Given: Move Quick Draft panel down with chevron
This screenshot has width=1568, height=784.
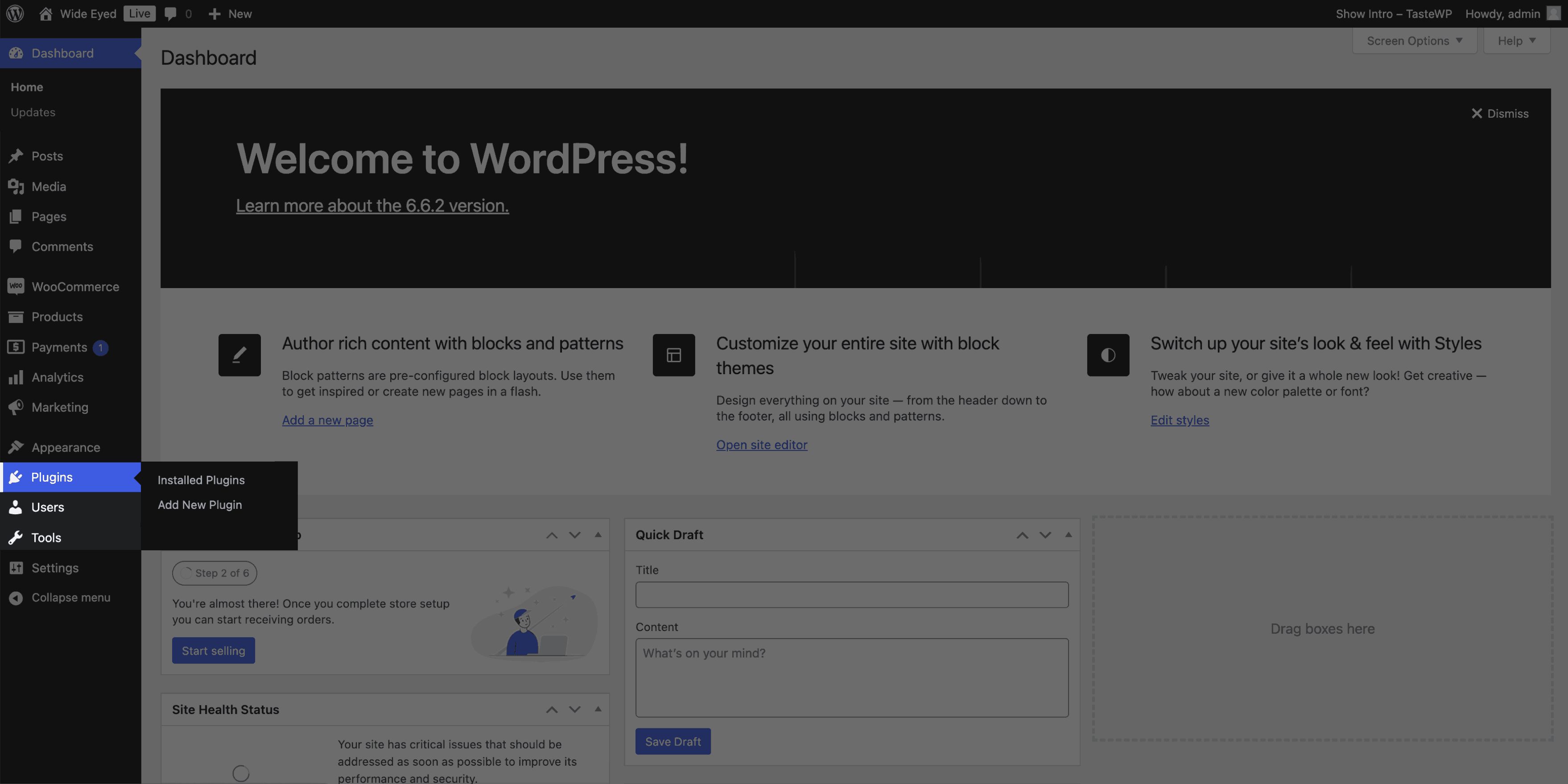Looking at the screenshot, I should (x=1045, y=535).
